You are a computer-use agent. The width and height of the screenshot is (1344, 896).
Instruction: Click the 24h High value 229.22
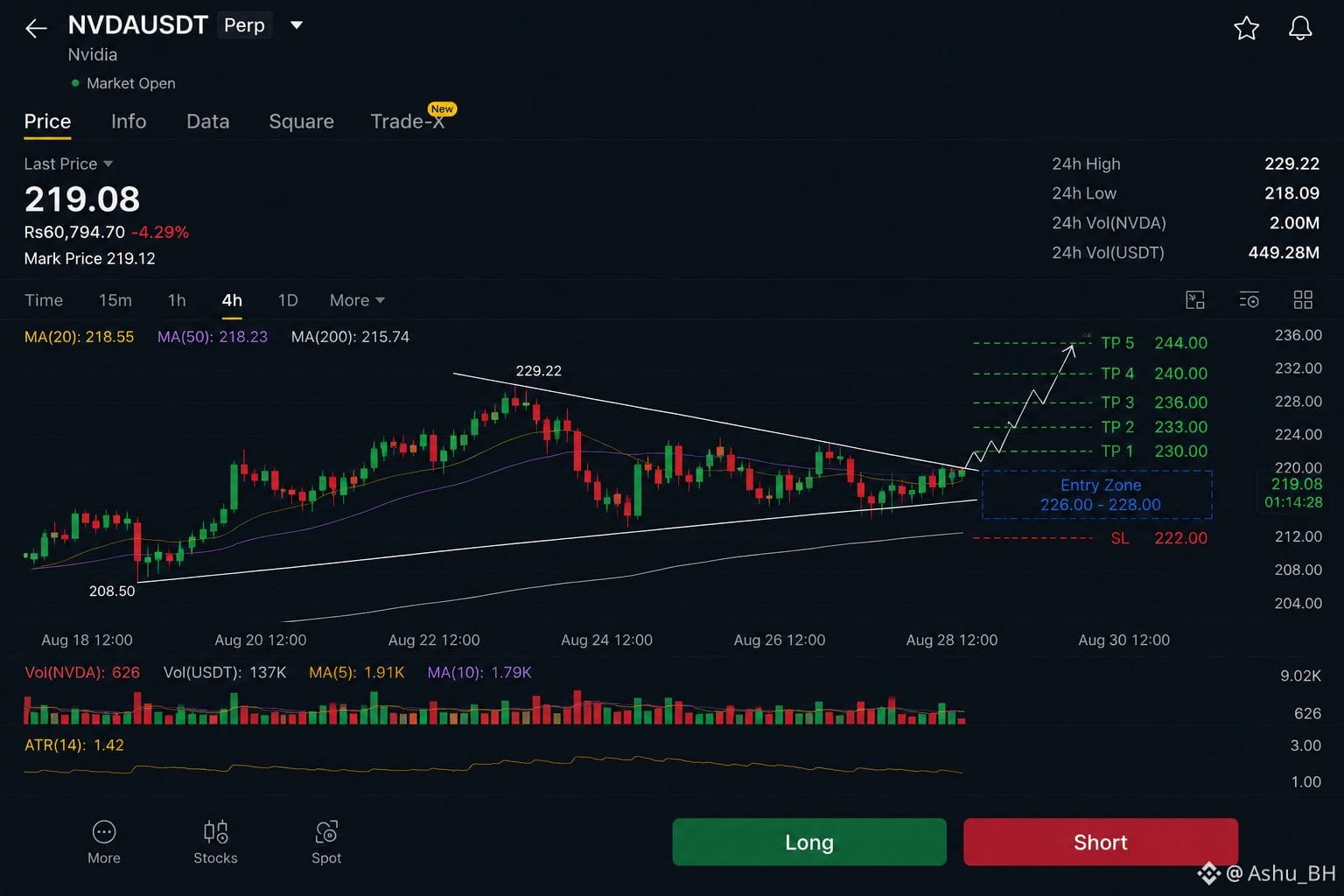click(x=1291, y=164)
